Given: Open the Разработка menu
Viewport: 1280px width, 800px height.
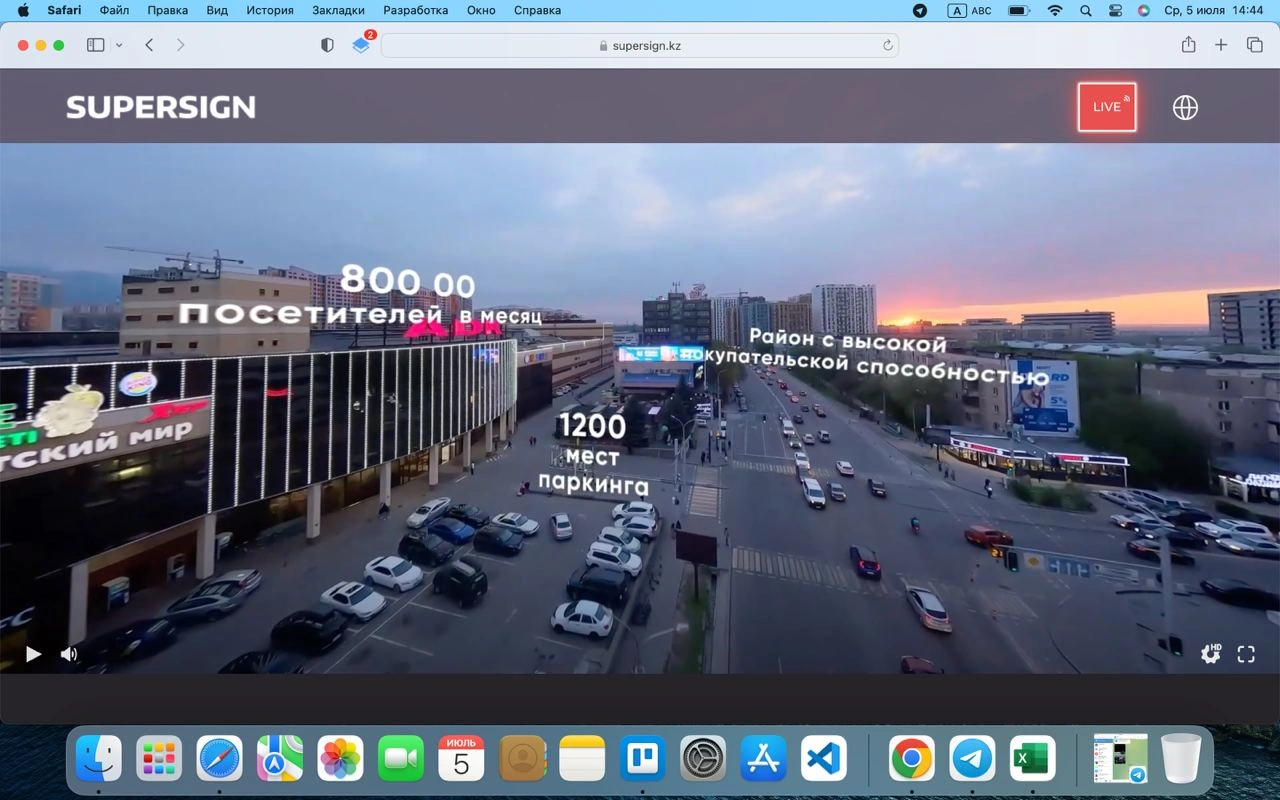Looking at the screenshot, I should 415,10.
